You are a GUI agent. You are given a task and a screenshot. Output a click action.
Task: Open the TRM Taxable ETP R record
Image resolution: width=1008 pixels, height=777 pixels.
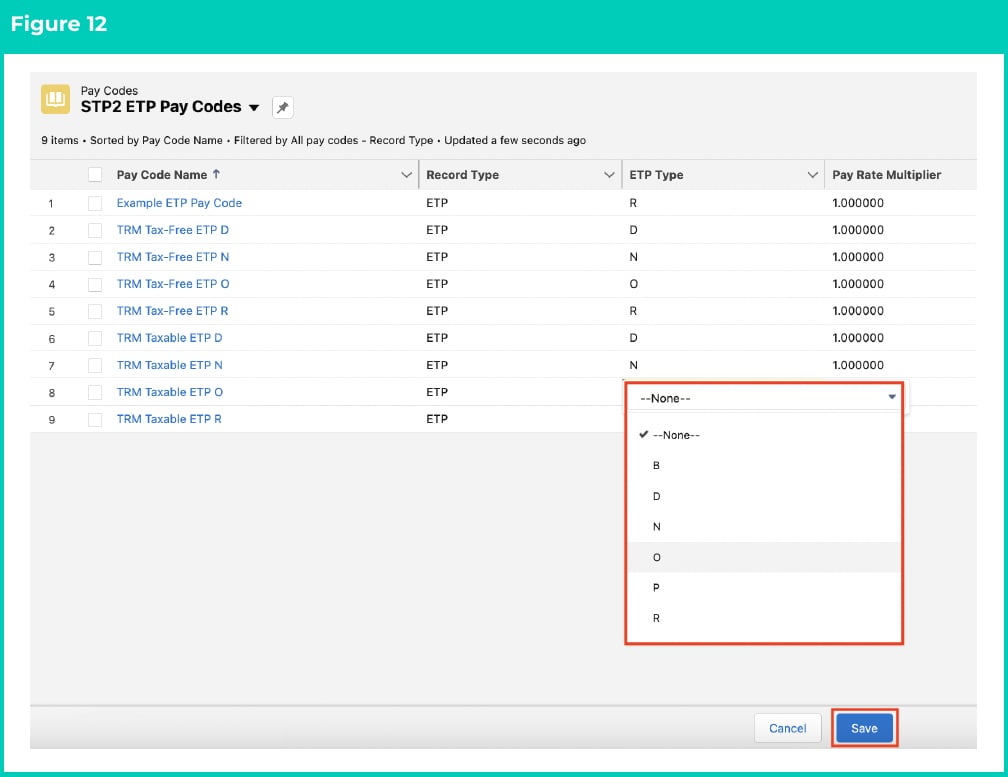(x=169, y=419)
